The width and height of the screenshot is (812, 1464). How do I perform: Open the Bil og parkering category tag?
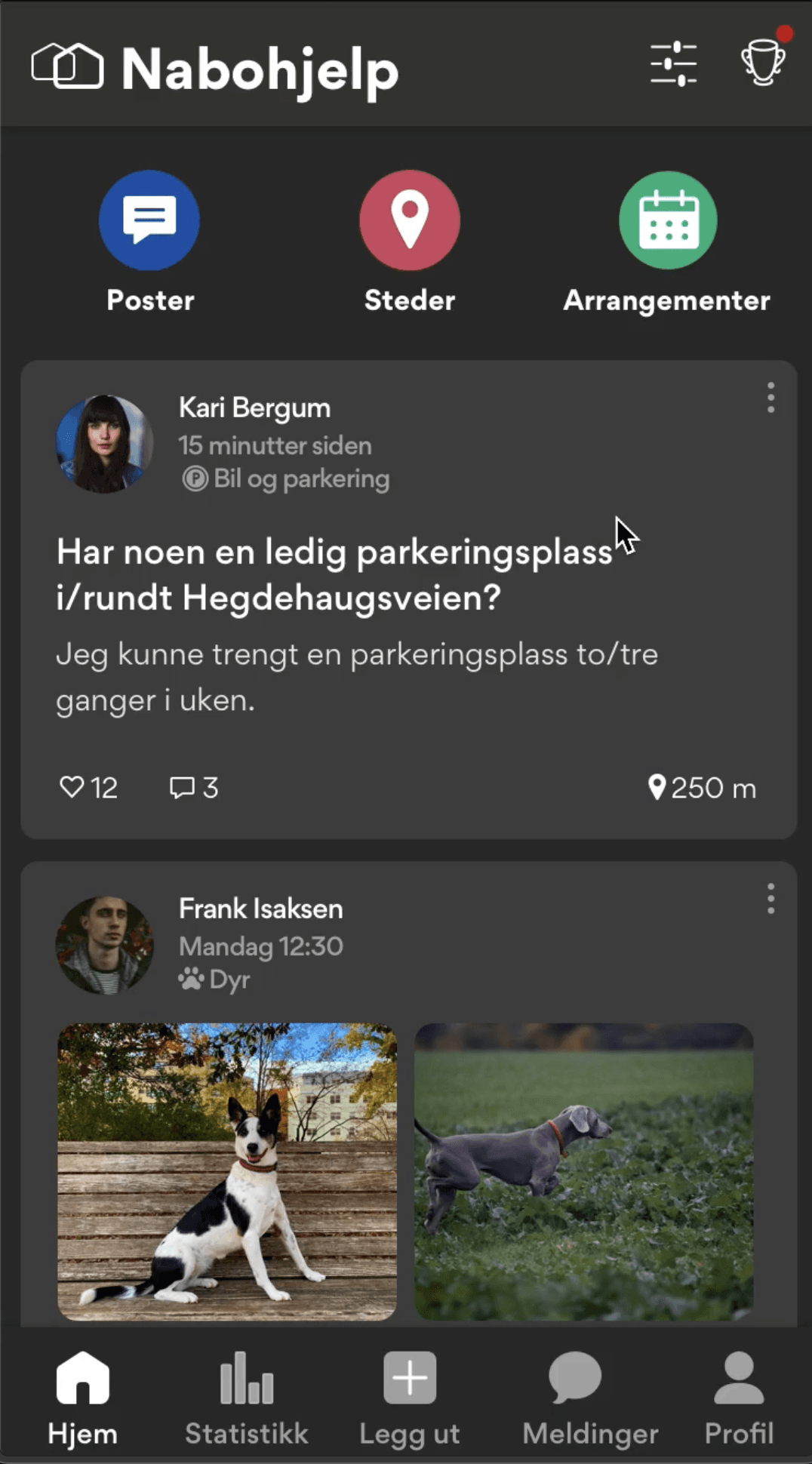click(x=287, y=478)
